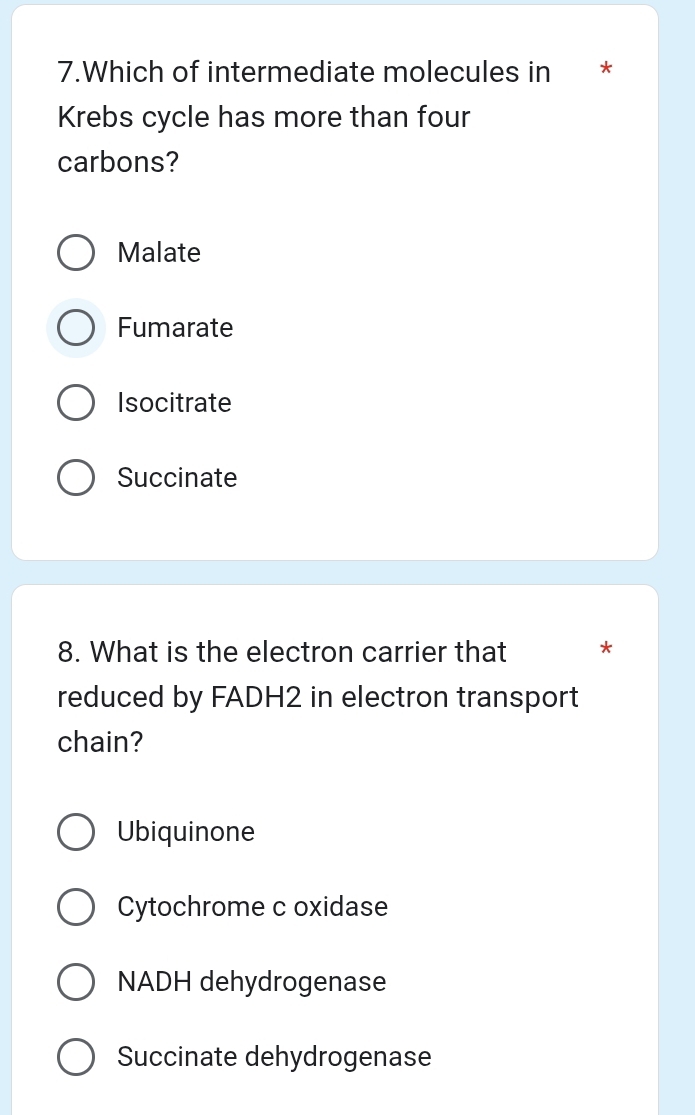Select the Cytochrome c oxidase option
695x1115 pixels.
76,906
